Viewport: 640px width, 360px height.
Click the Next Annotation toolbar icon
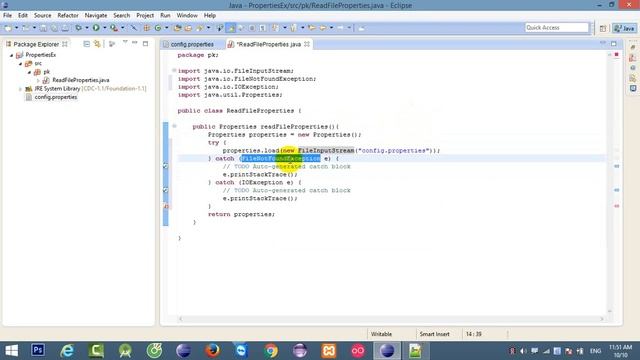click(x=276, y=28)
